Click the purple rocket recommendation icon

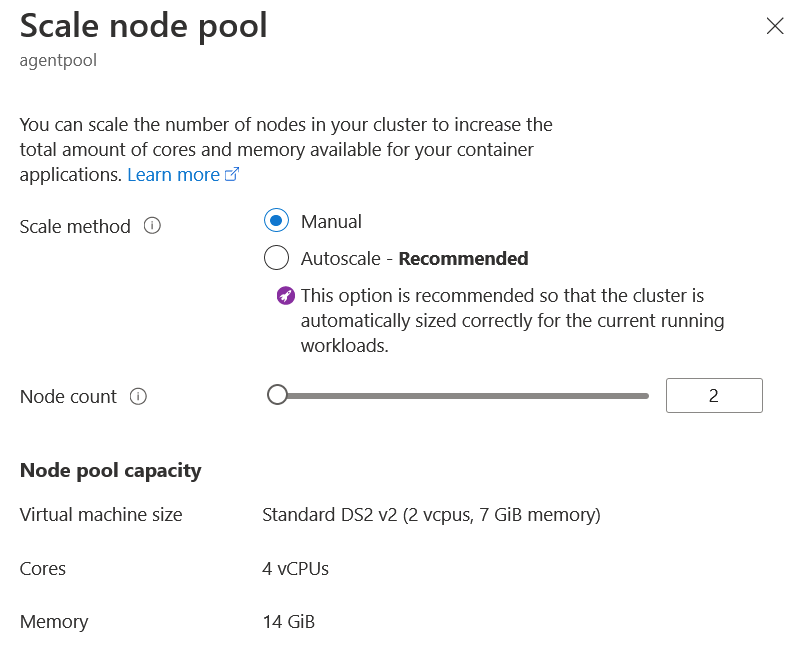coord(286,296)
